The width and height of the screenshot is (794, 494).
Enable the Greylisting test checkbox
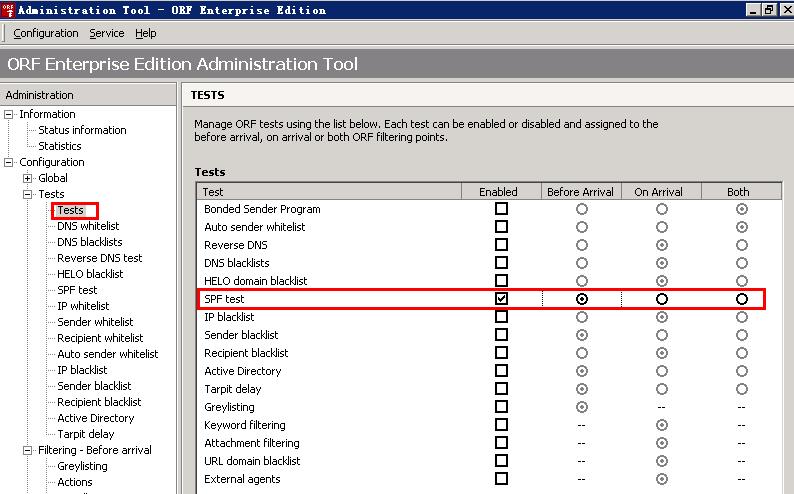(x=501, y=407)
